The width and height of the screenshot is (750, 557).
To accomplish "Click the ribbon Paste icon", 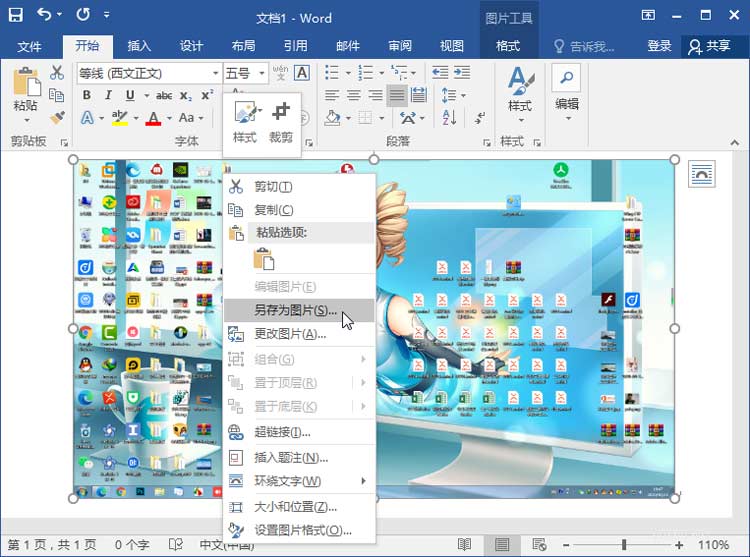I will 26,81.
